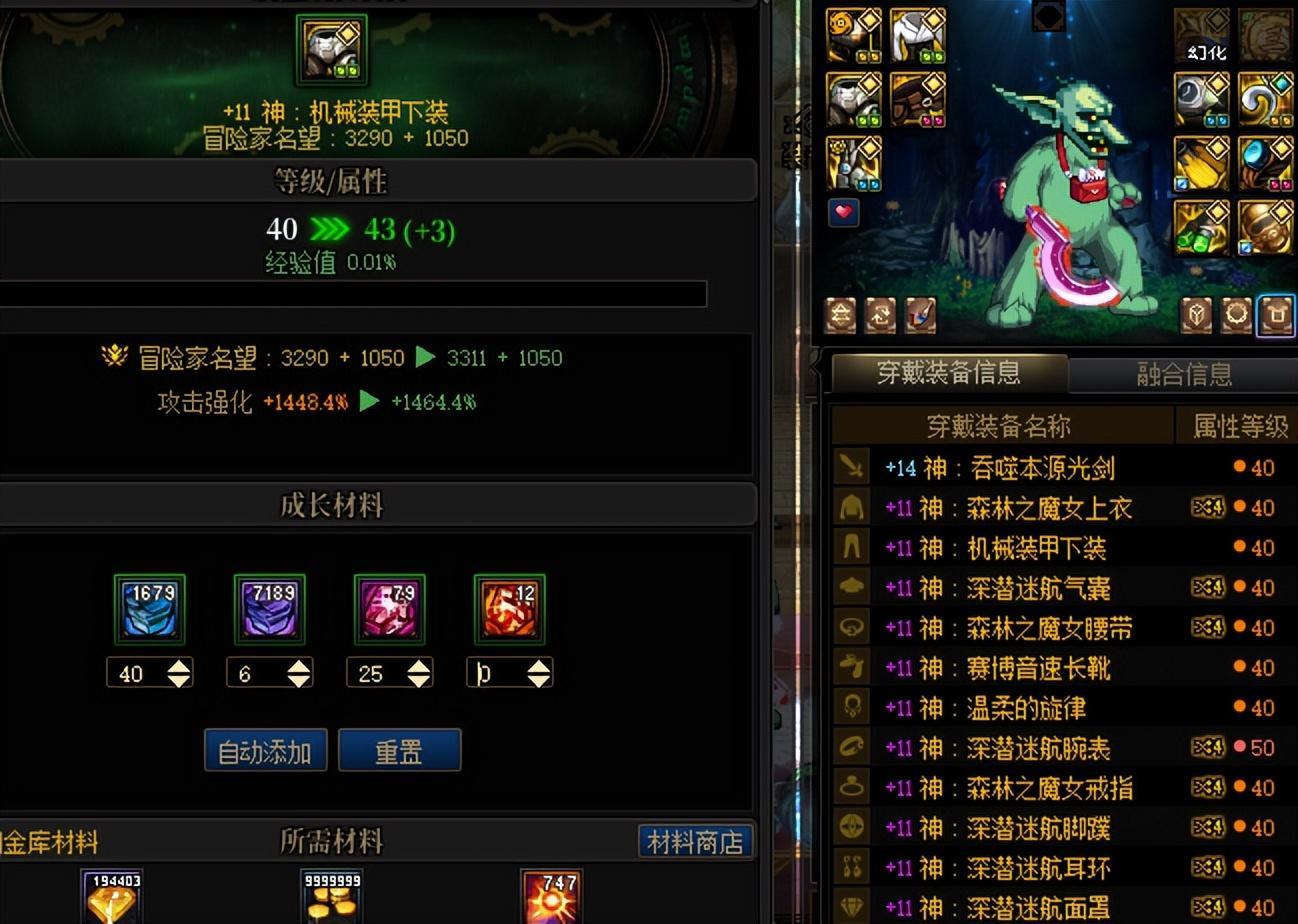Adjust the purple material quantity stepper at 6
Image resolution: width=1298 pixels, height=924 pixels.
point(298,673)
